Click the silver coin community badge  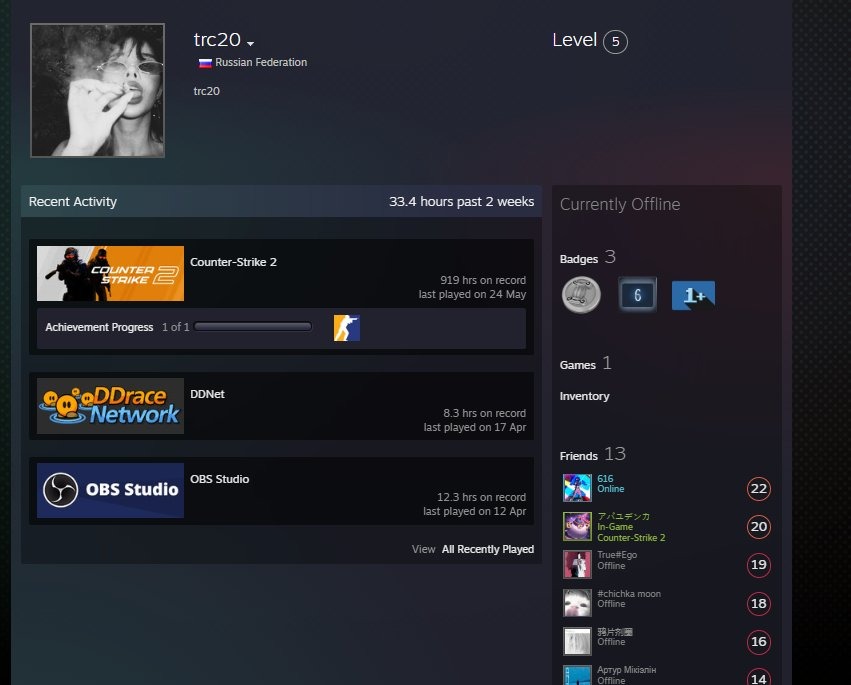coord(581,295)
